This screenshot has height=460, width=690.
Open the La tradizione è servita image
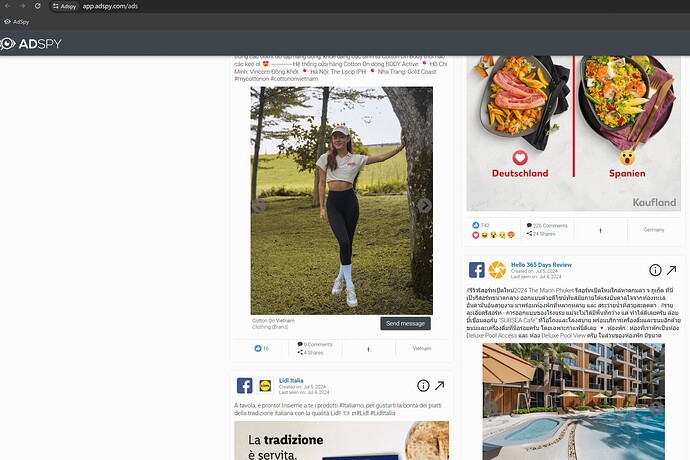341,441
